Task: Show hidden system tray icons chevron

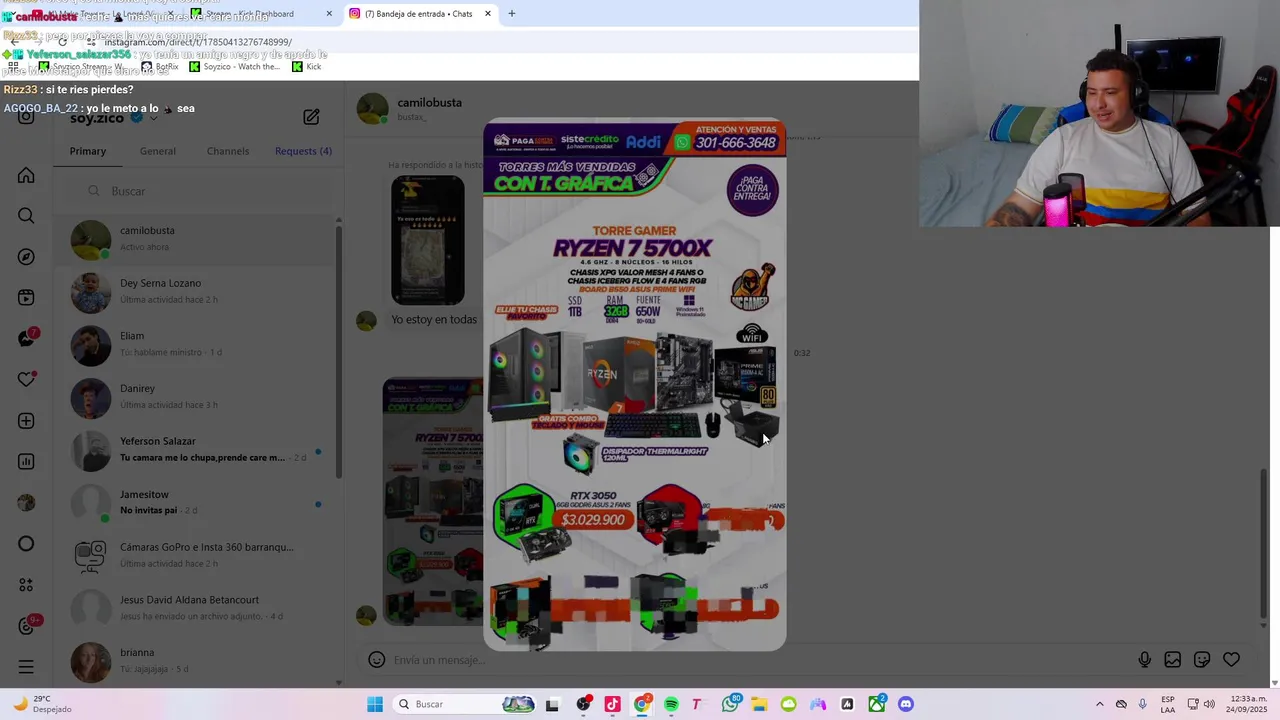Action: (x=1099, y=704)
